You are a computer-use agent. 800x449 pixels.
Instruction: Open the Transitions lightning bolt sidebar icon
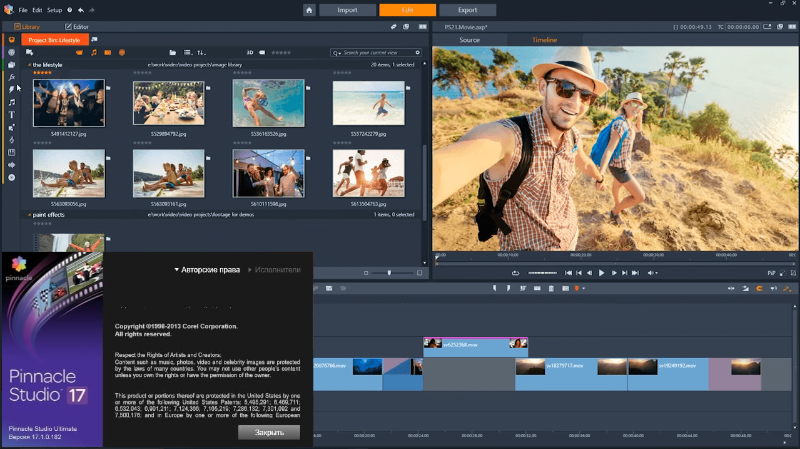coord(11,89)
